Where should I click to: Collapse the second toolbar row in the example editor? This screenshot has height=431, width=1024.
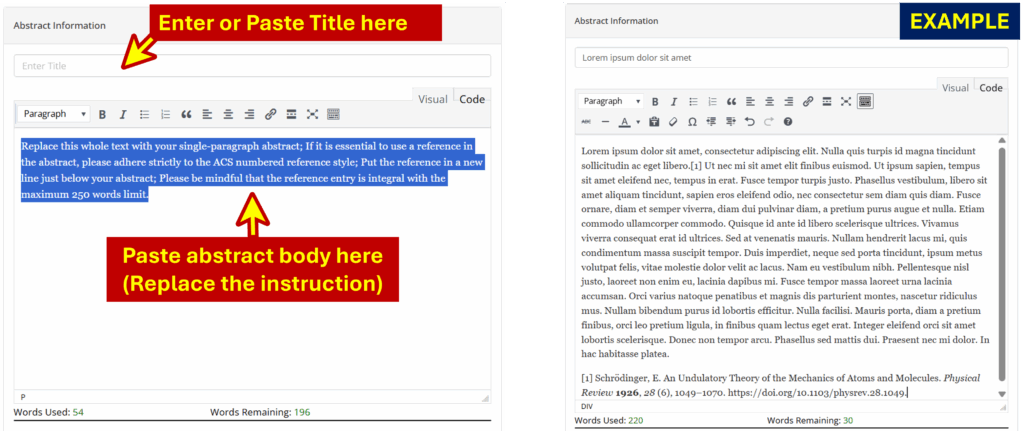(x=865, y=101)
